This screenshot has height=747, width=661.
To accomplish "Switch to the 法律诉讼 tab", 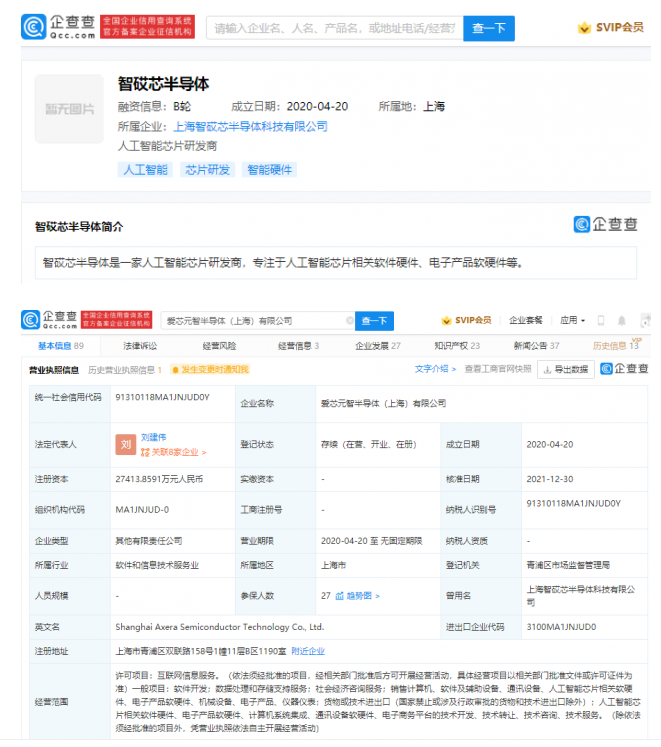I will pos(139,346).
